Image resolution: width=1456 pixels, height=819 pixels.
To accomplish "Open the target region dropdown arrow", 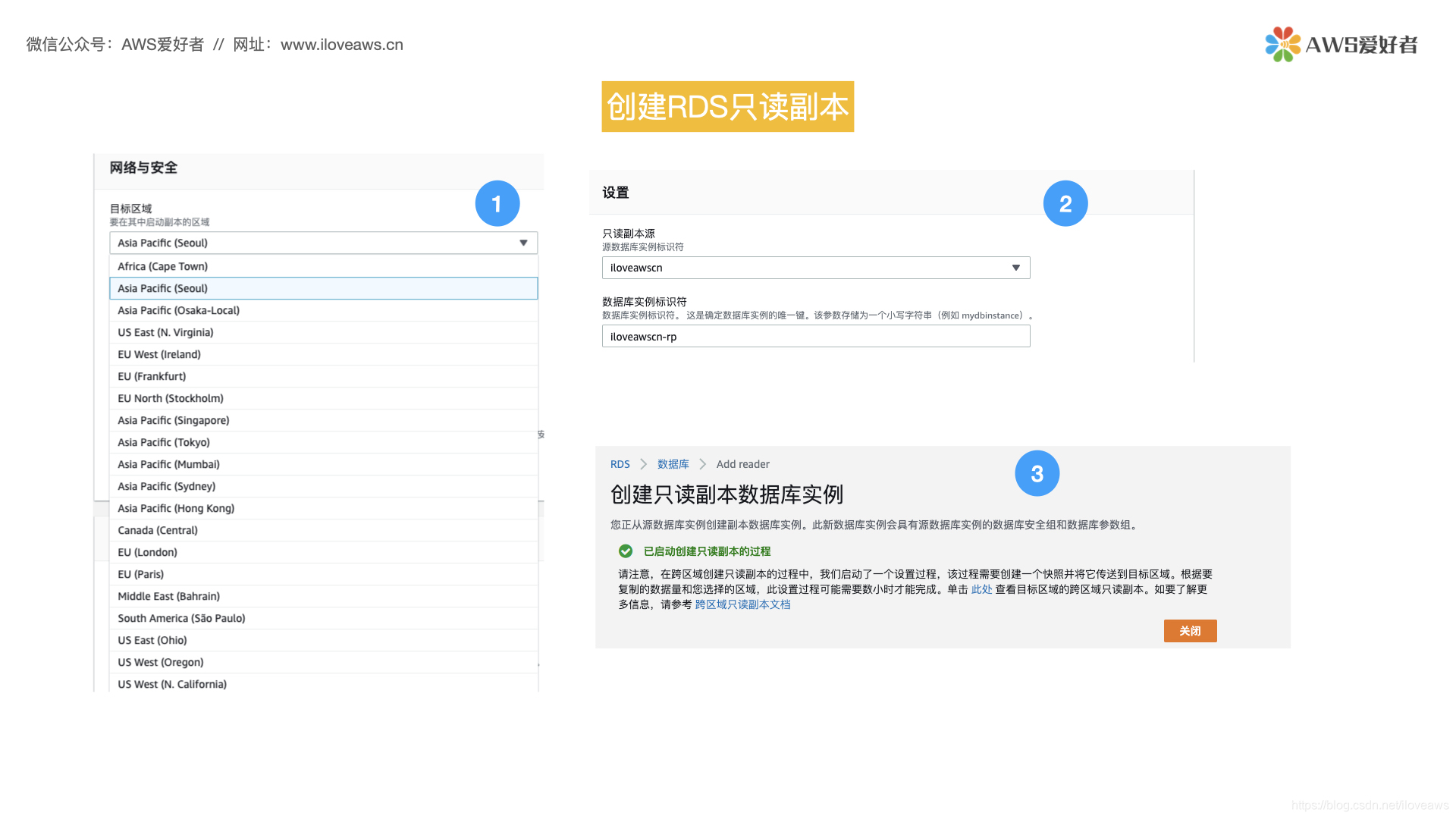I will pyautogui.click(x=523, y=243).
